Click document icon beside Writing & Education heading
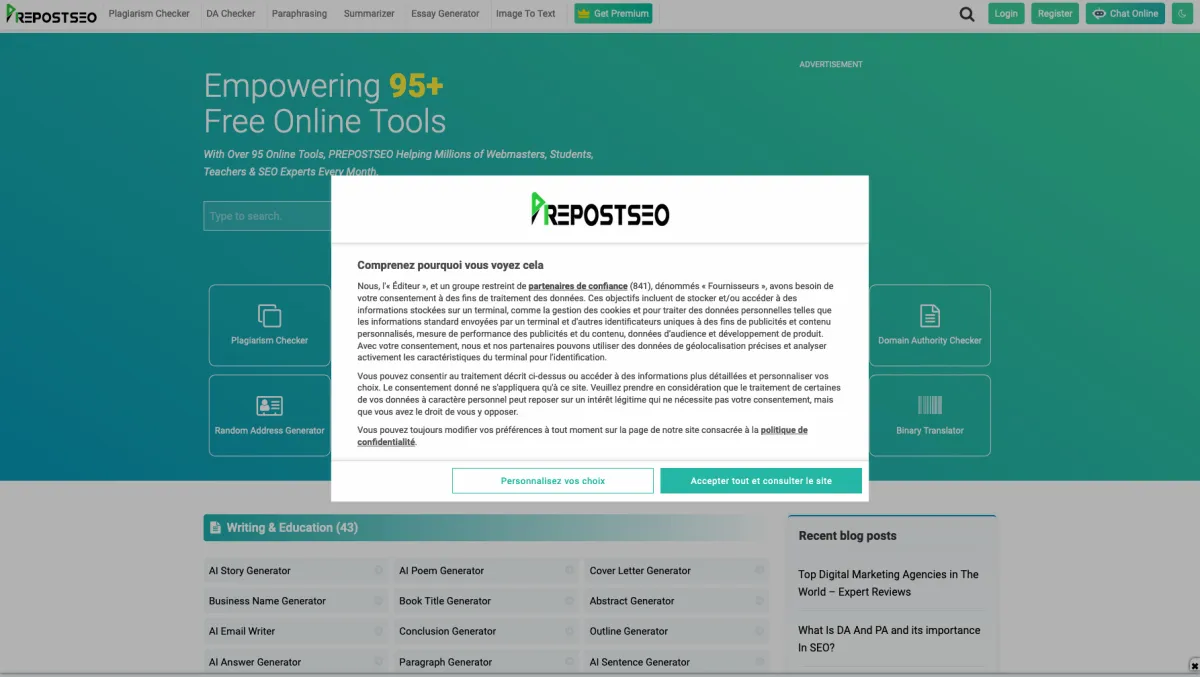Screen dimensions: 1200x677 click(x=215, y=528)
